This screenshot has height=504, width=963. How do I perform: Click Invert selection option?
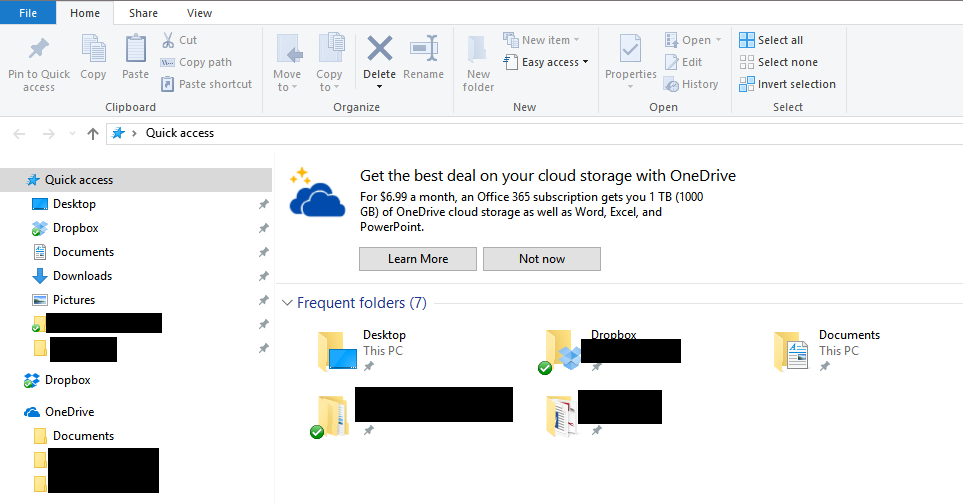pos(787,84)
